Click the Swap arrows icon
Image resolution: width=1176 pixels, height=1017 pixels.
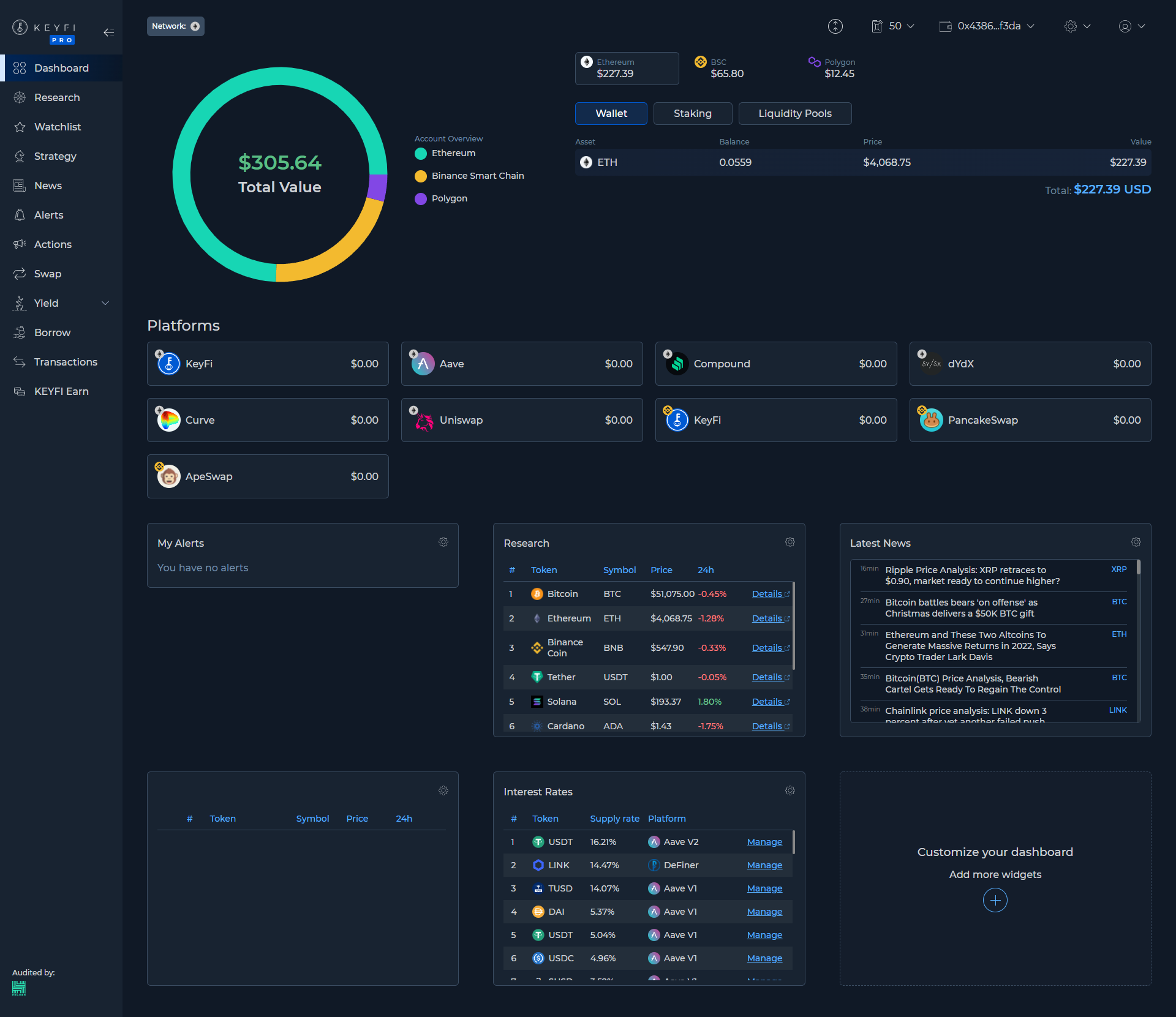20,274
